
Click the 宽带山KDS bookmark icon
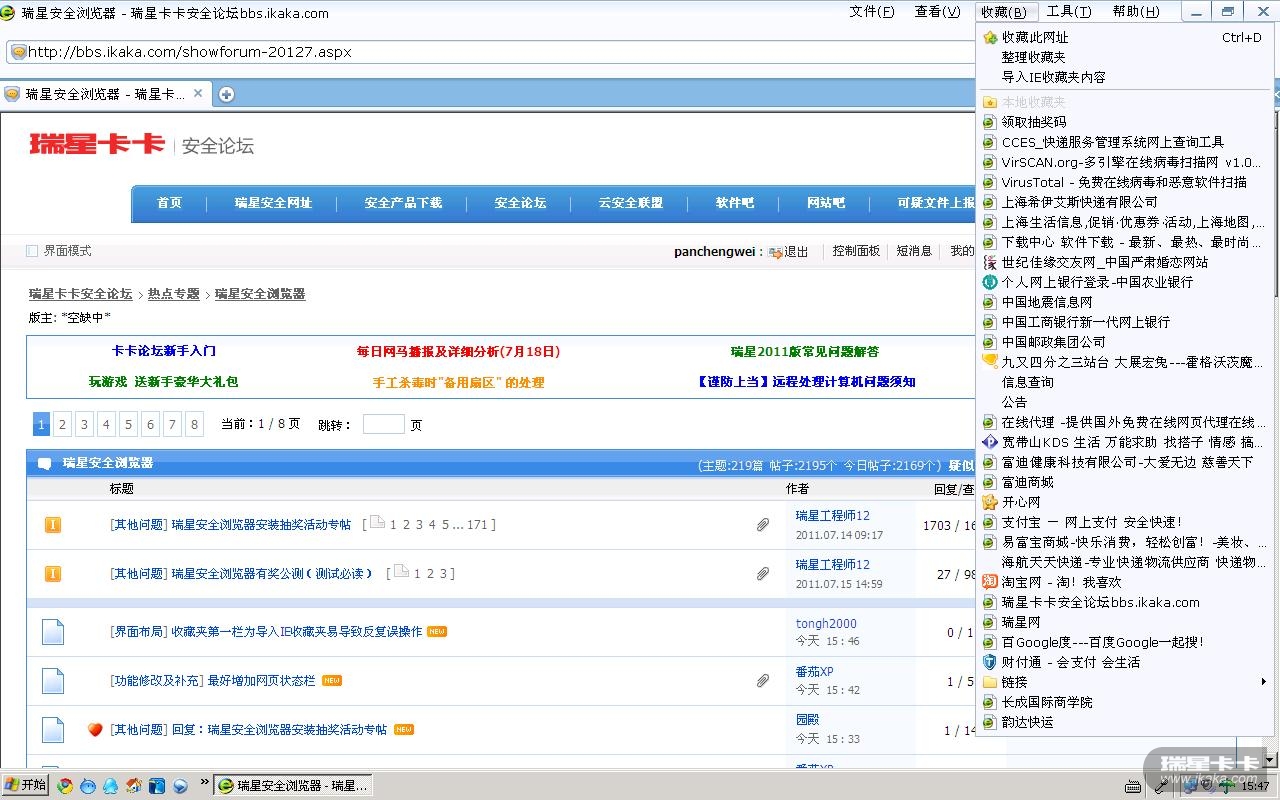[990, 442]
